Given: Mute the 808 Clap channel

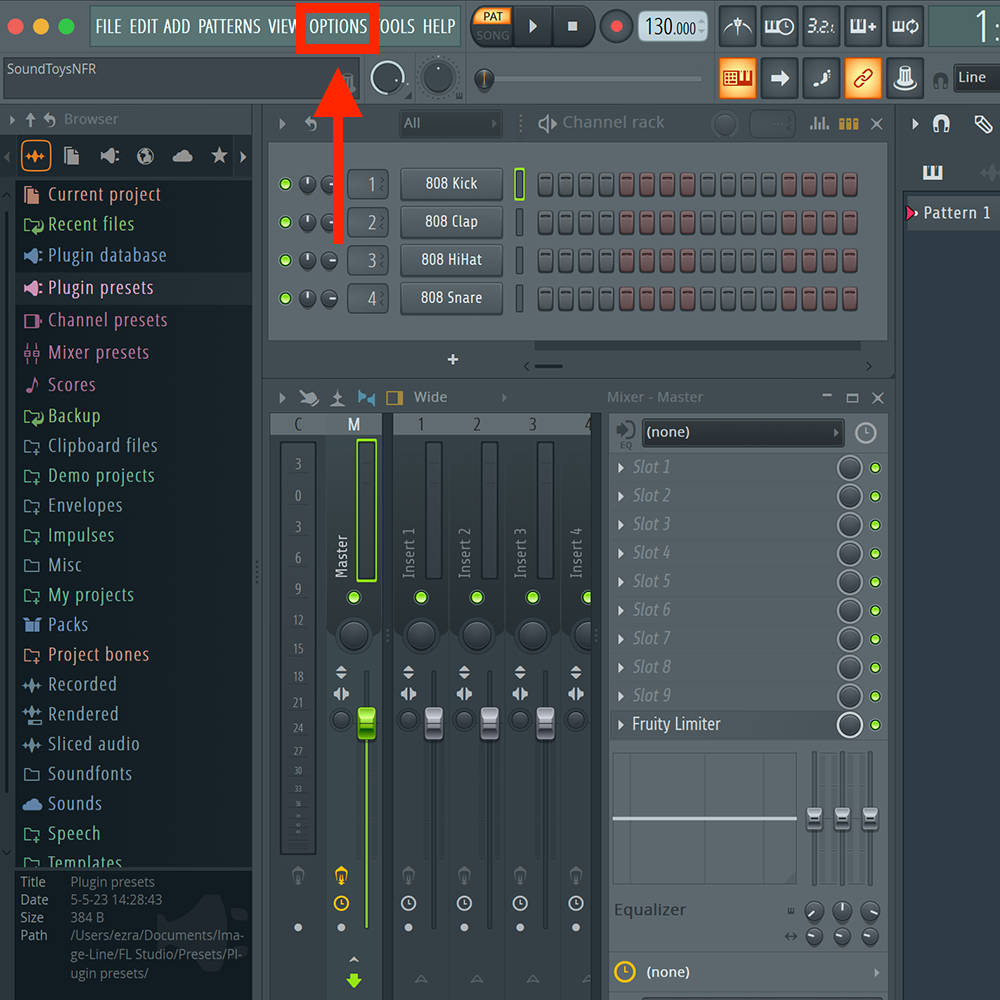Looking at the screenshot, I should [x=285, y=223].
